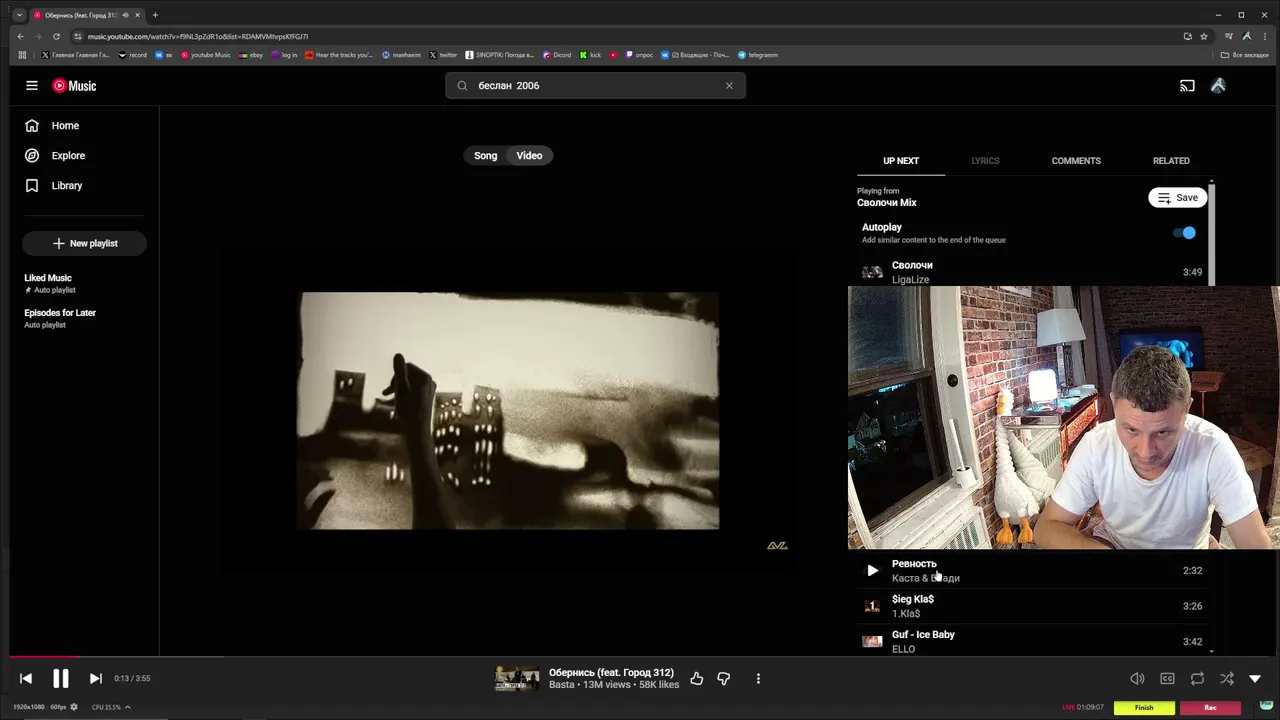
Task: Reload the current page
Action: point(56,37)
